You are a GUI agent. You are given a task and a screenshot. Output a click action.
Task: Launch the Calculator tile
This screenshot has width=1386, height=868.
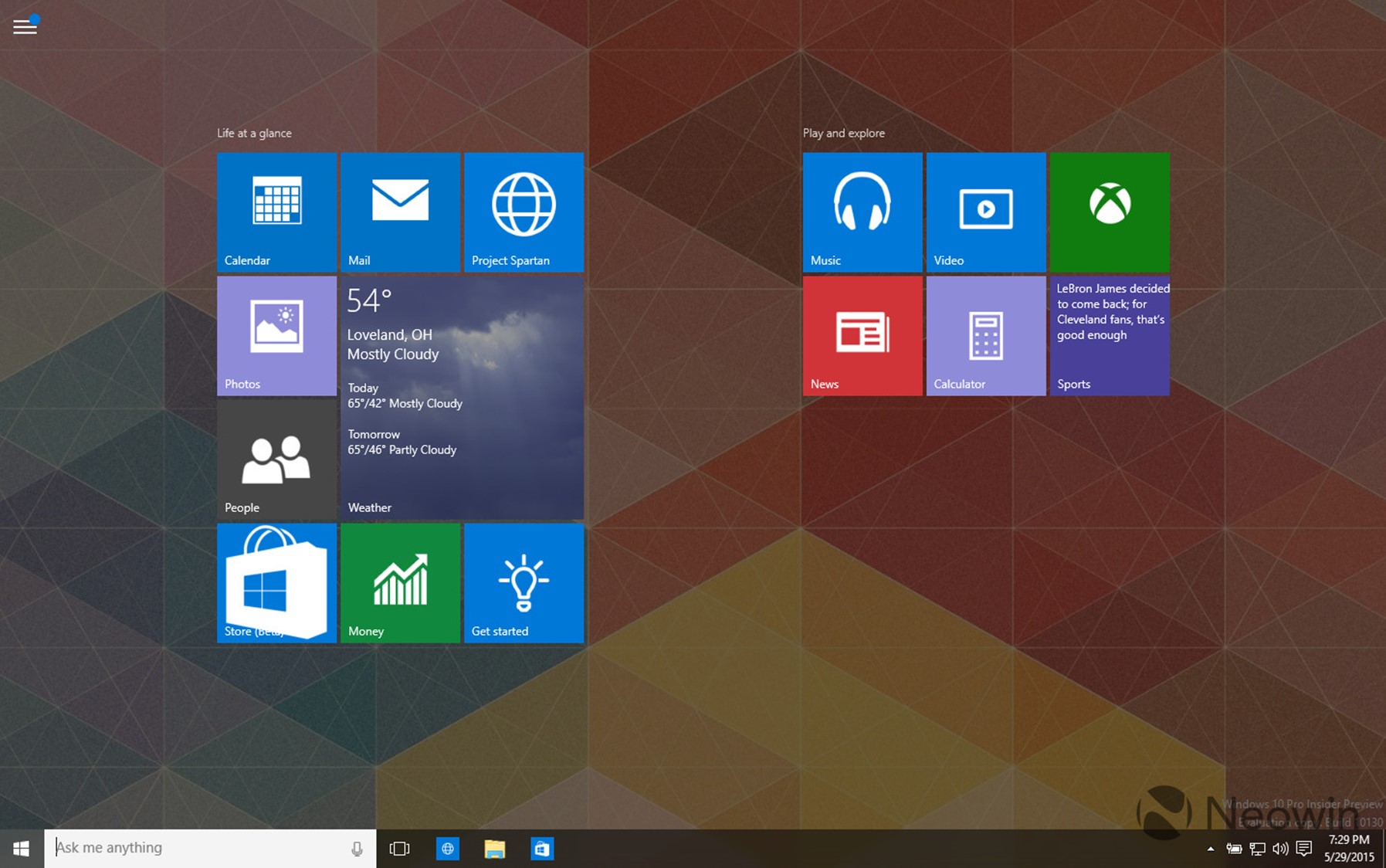(985, 335)
